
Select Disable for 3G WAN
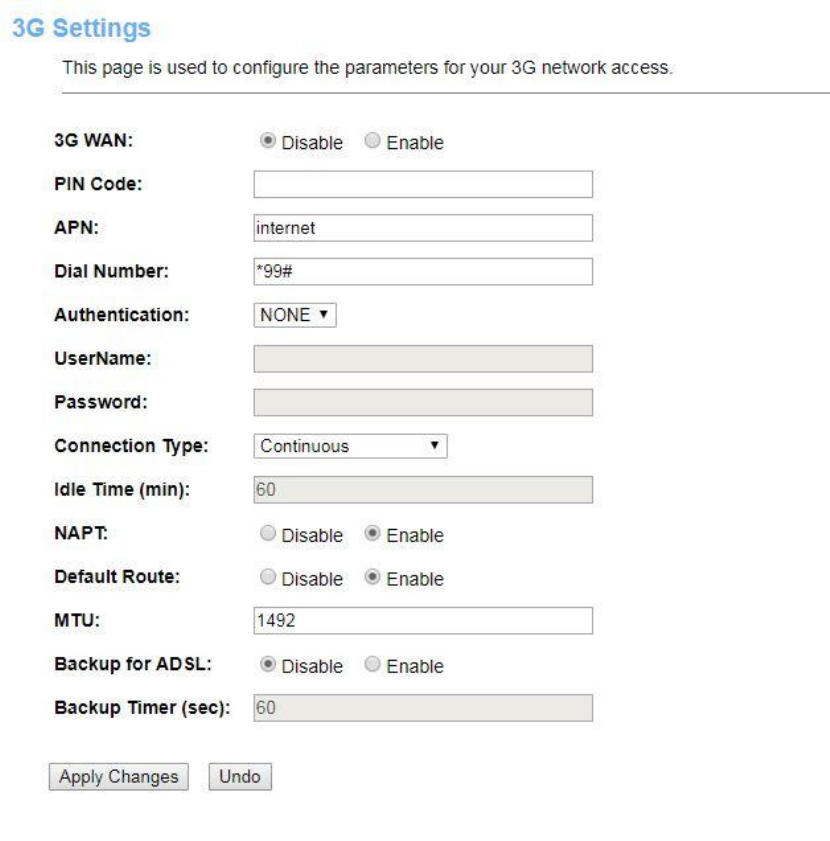[x=268, y=142]
